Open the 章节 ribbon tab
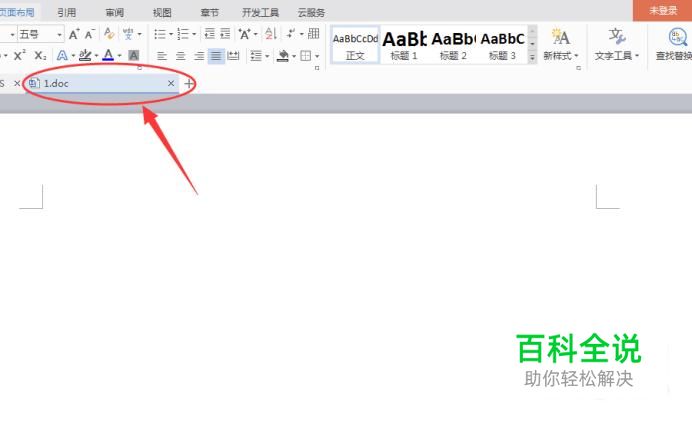Viewport: 692px width, 423px height. click(209, 12)
